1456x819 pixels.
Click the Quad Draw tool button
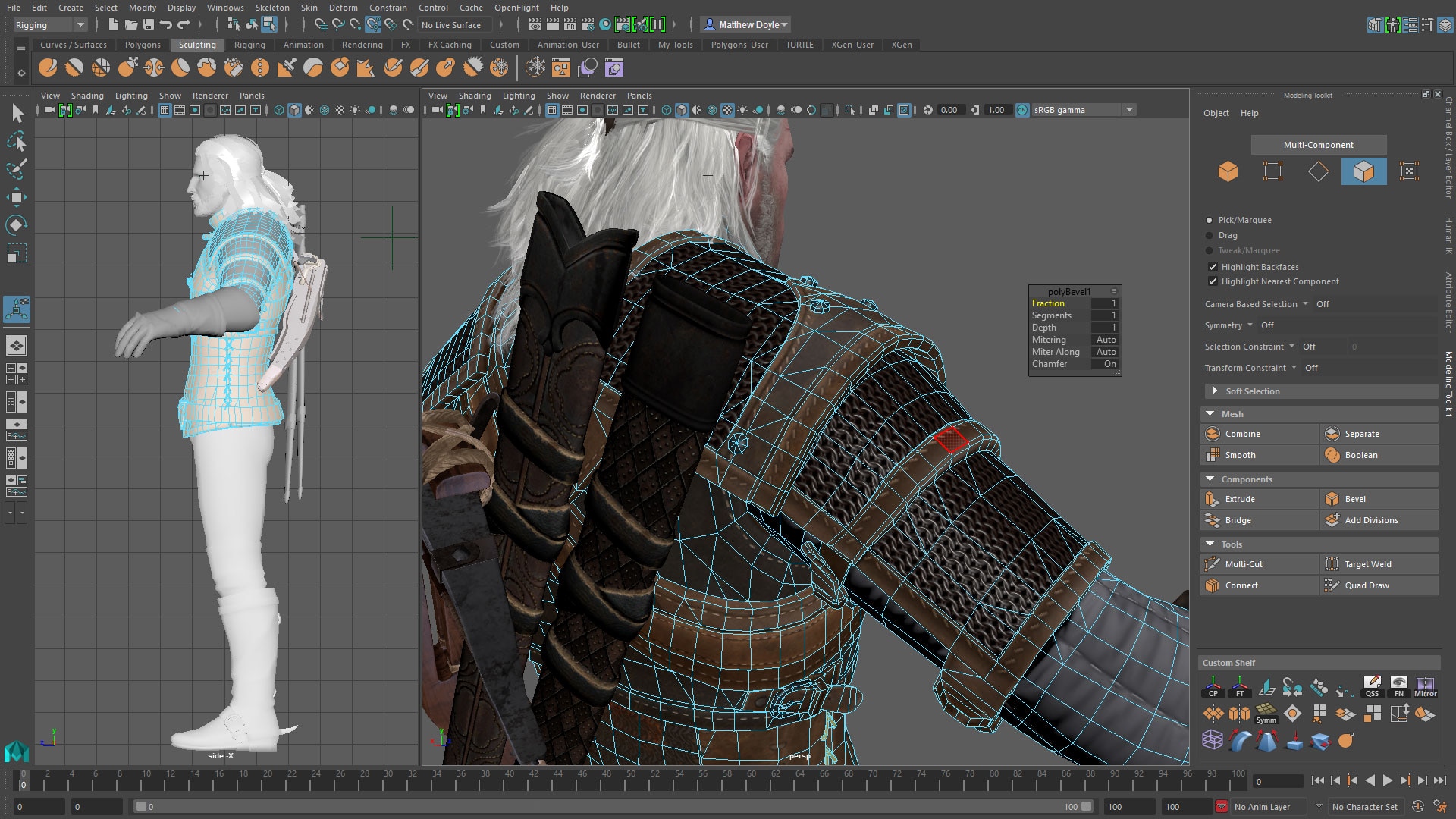coord(1367,584)
